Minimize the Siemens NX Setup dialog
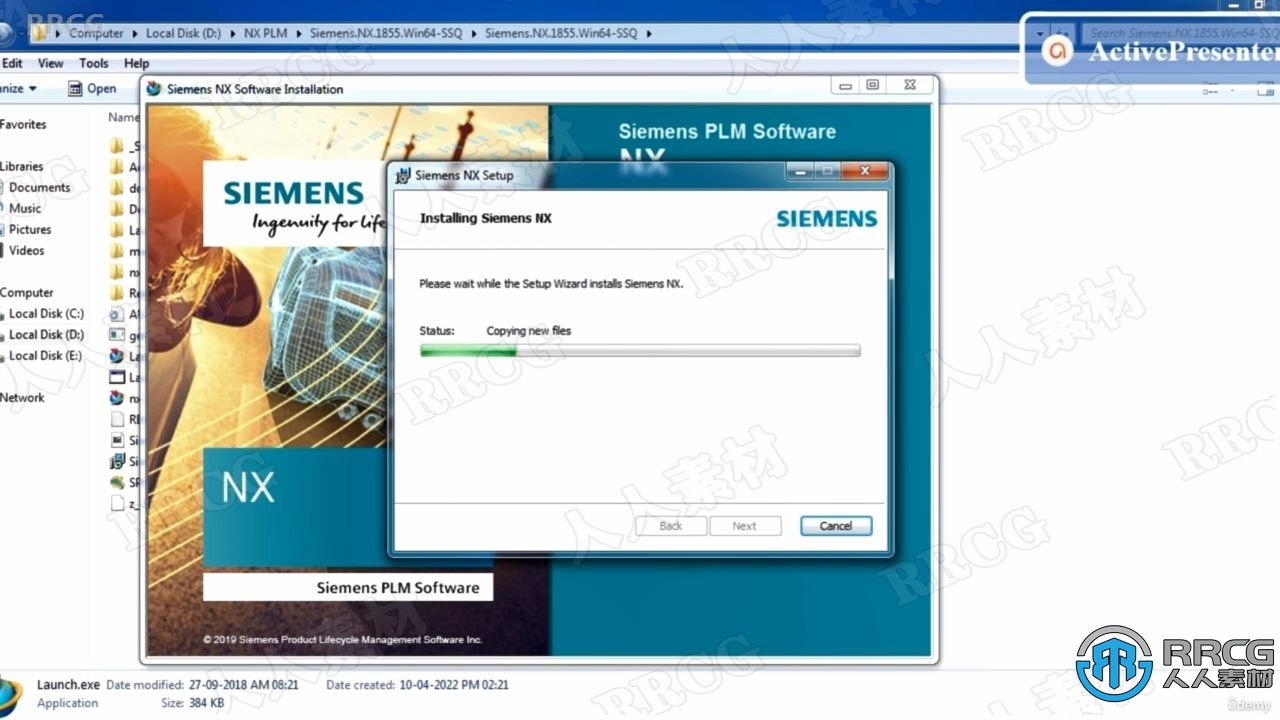1280x720 pixels. [800, 173]
